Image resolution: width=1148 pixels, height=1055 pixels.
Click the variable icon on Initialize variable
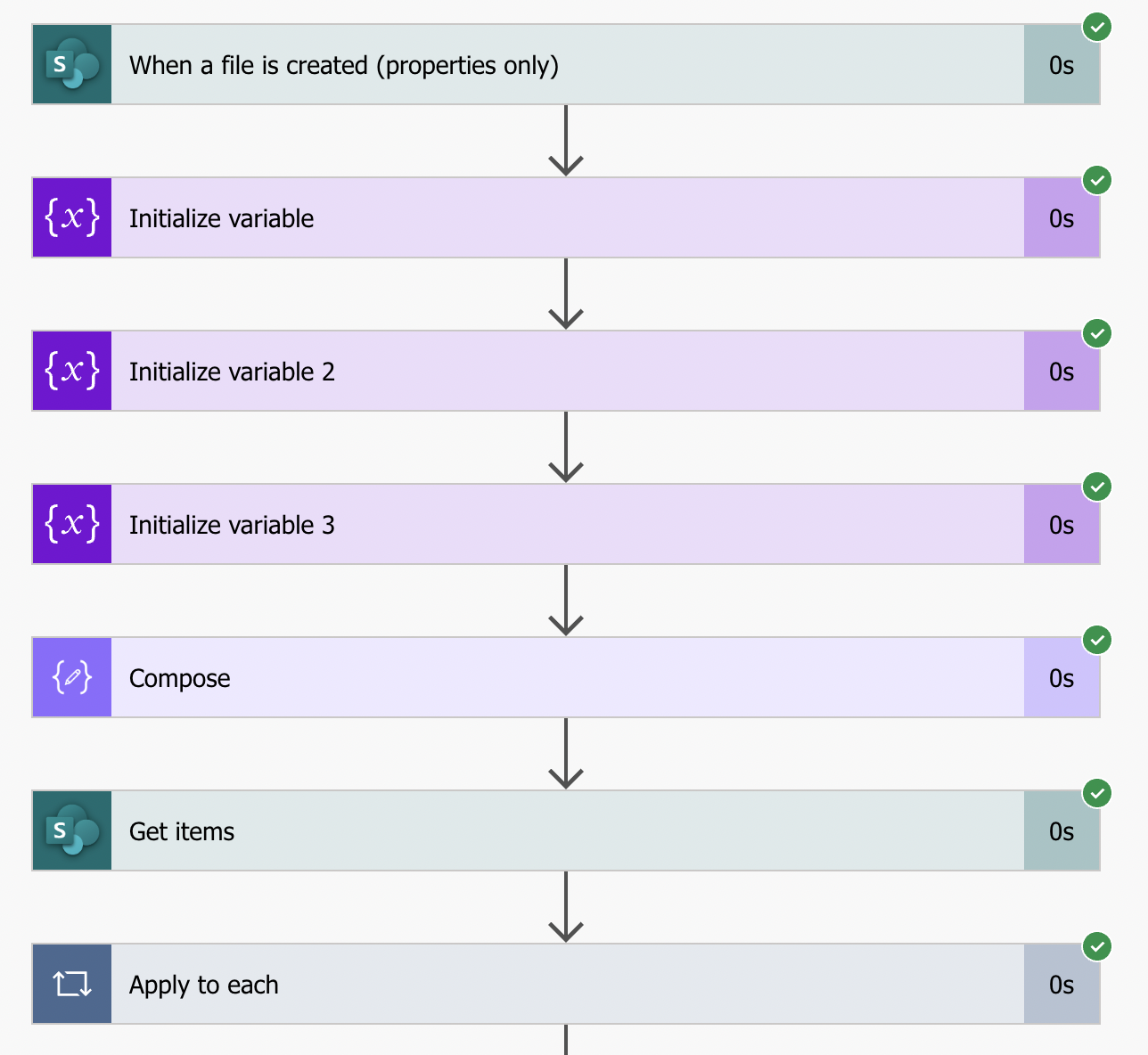pyautogui.click(x=72, y=218)
